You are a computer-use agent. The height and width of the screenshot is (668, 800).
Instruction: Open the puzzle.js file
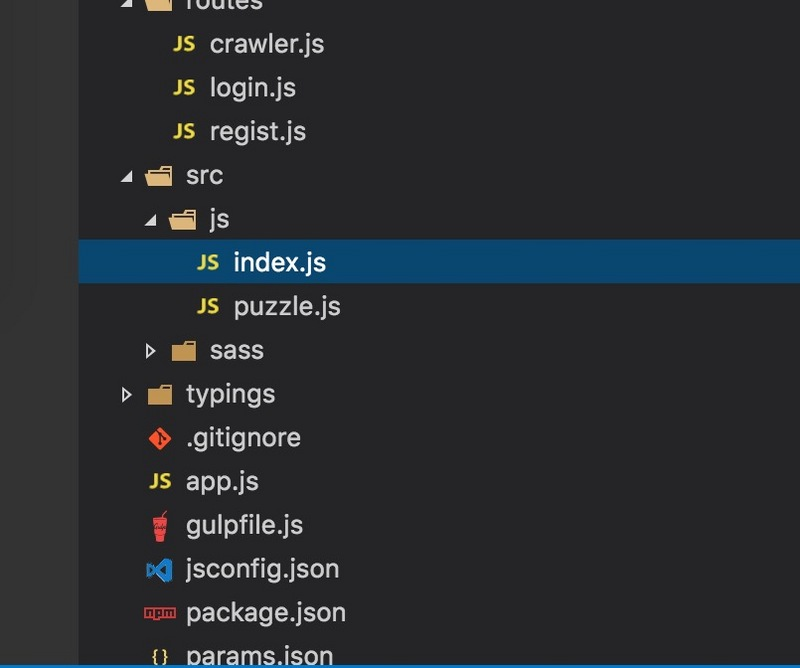coord(289,306)
